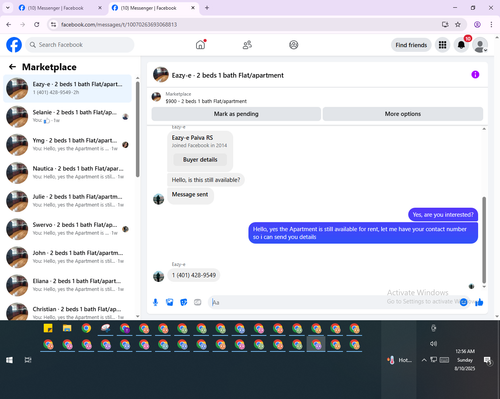
Task: Open the Friends icon in top navigation
Action: click(247, 45)
